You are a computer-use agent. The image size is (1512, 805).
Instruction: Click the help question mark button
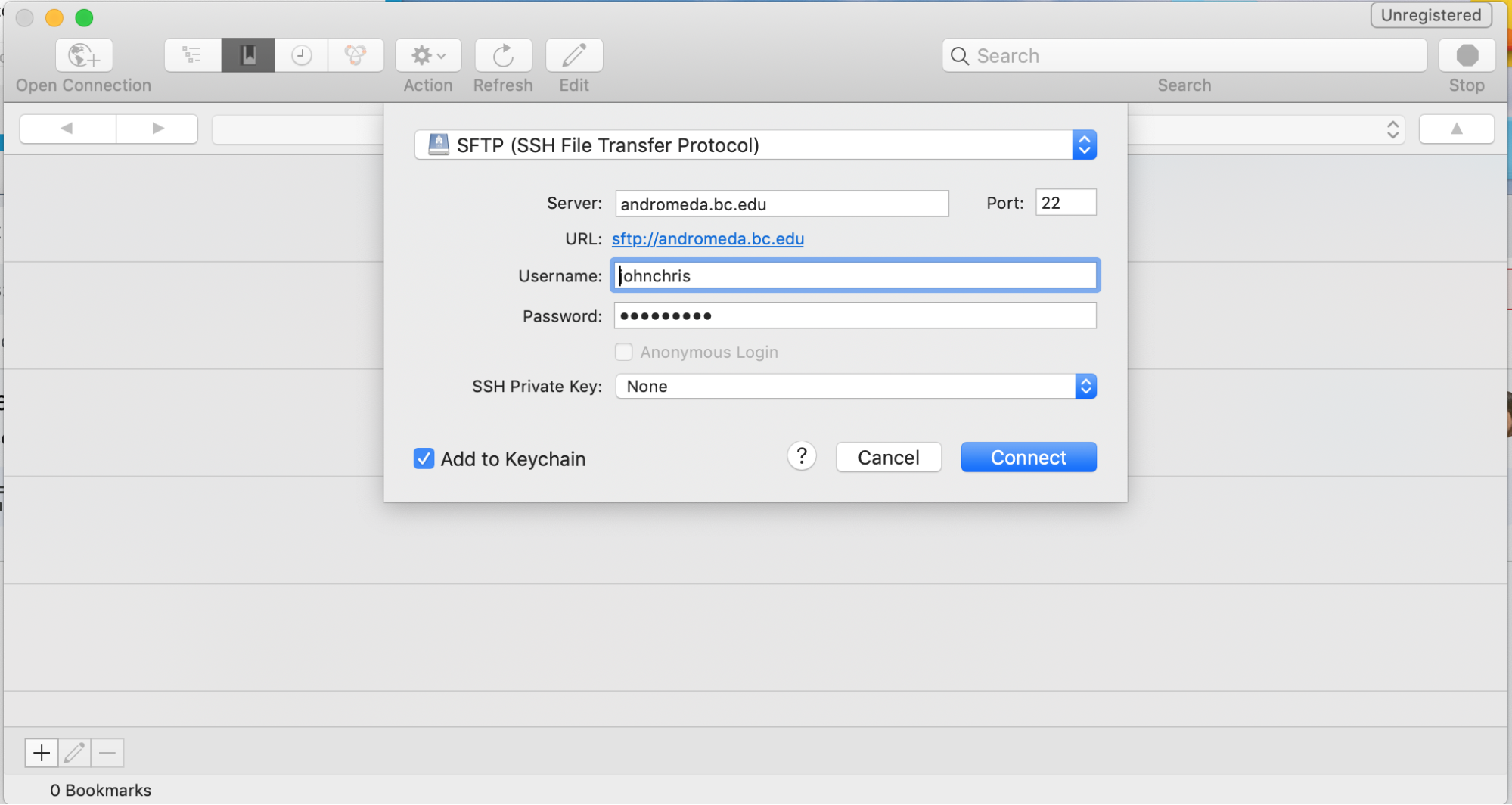(802, 455)
